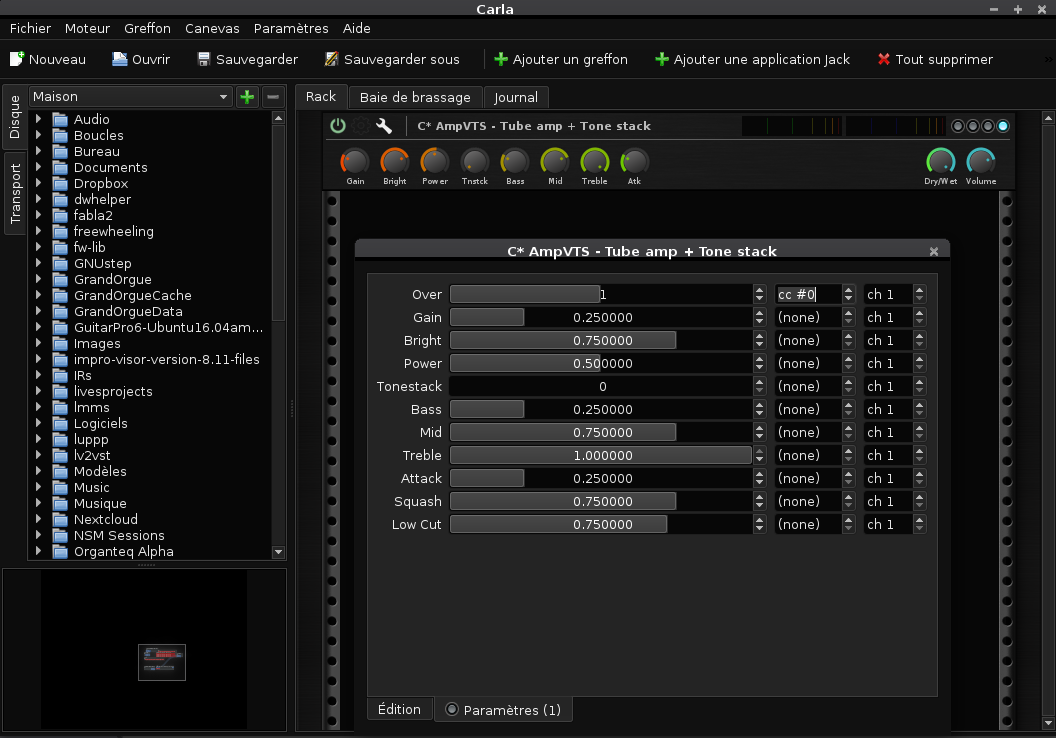The width and height of the screenshot is (1056, 738).
Task: Adjust the Gain knob in rack
Action: point(355,162)
